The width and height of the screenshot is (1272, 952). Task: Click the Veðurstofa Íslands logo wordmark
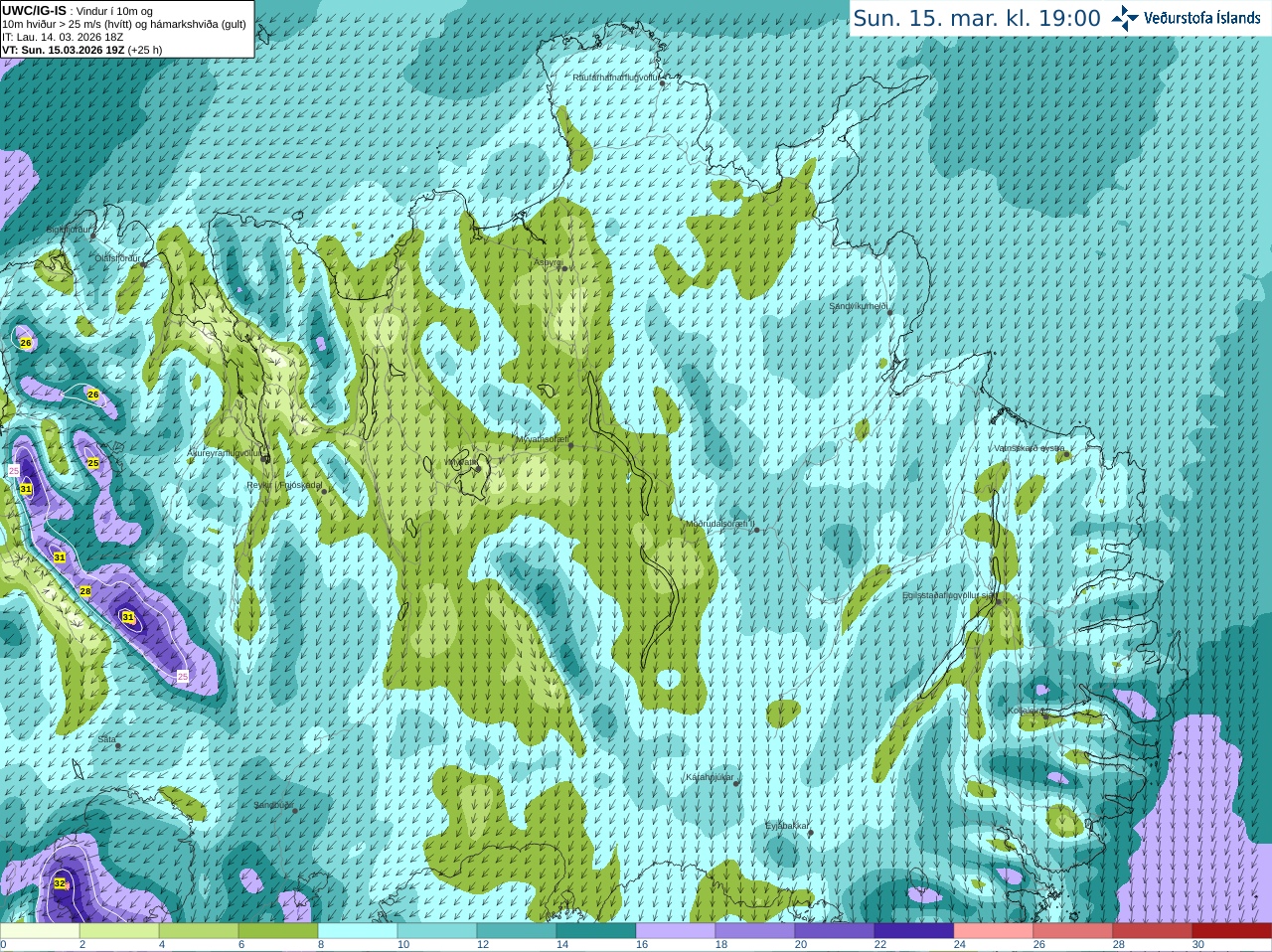tap(1202, 18)
